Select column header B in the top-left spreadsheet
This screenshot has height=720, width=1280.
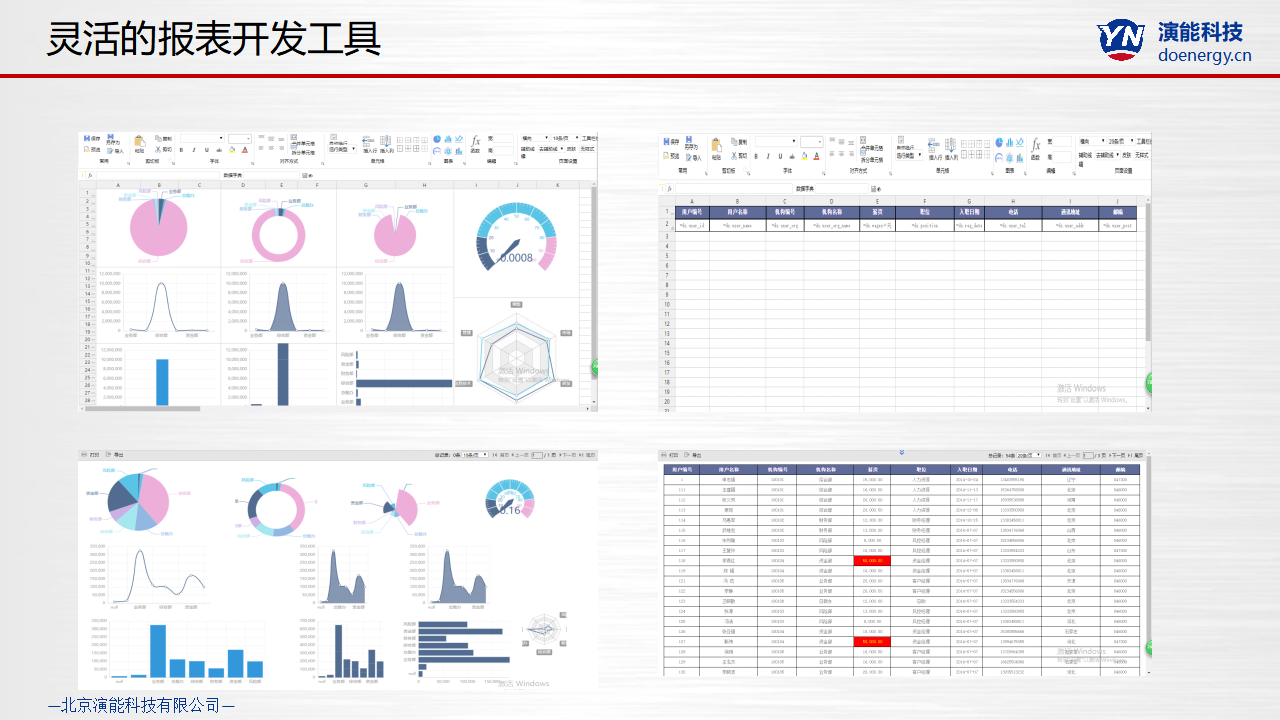pyautogui.click(x=158, y=185)
